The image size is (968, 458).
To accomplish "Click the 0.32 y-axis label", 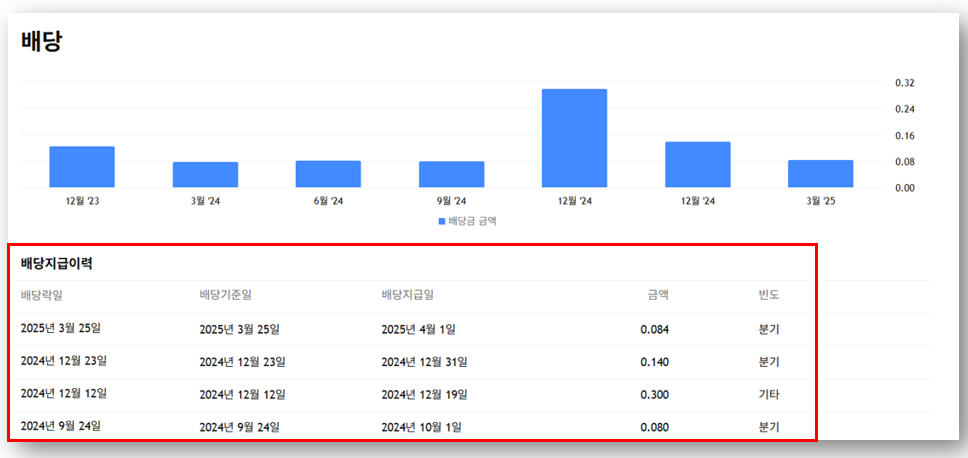I will 904,83.
